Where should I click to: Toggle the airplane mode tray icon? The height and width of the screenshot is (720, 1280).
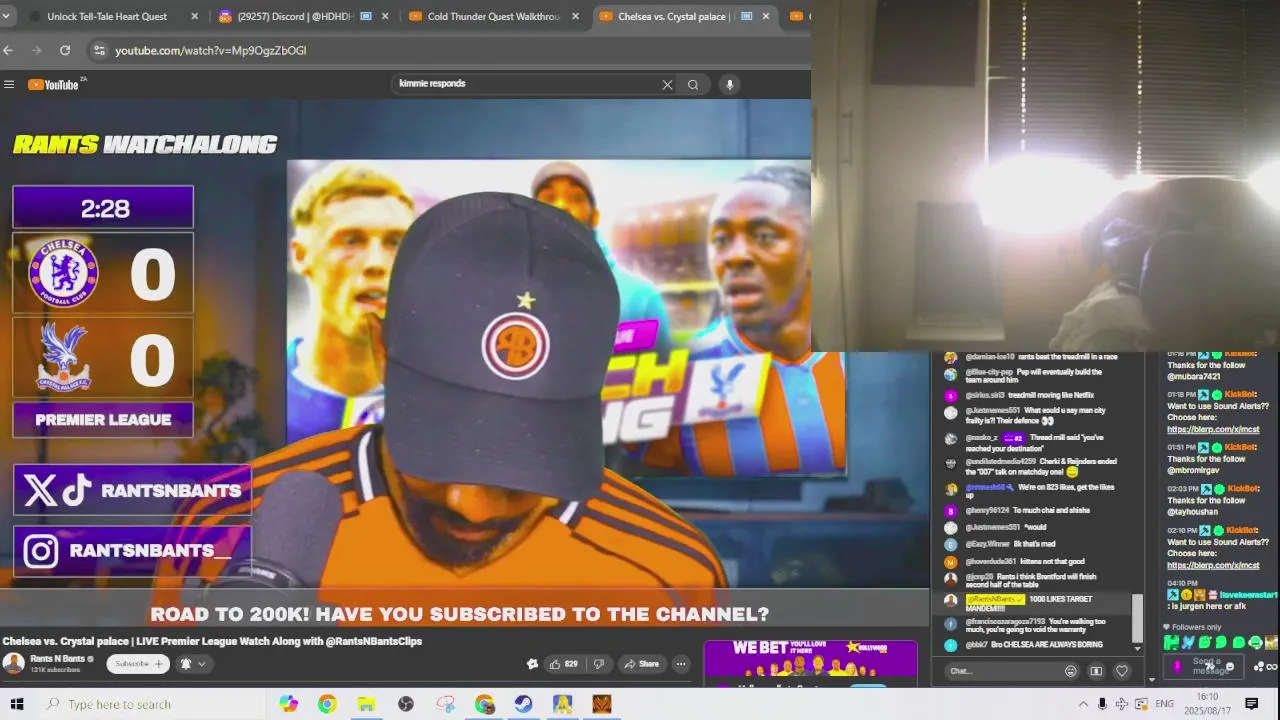click(x=1122, y=704)
